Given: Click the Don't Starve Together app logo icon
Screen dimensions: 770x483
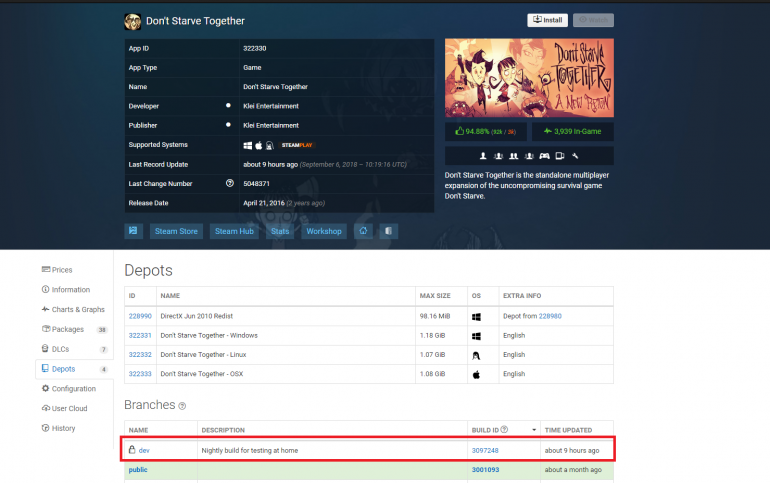Looking at the screenshot, I should (133, 21).
